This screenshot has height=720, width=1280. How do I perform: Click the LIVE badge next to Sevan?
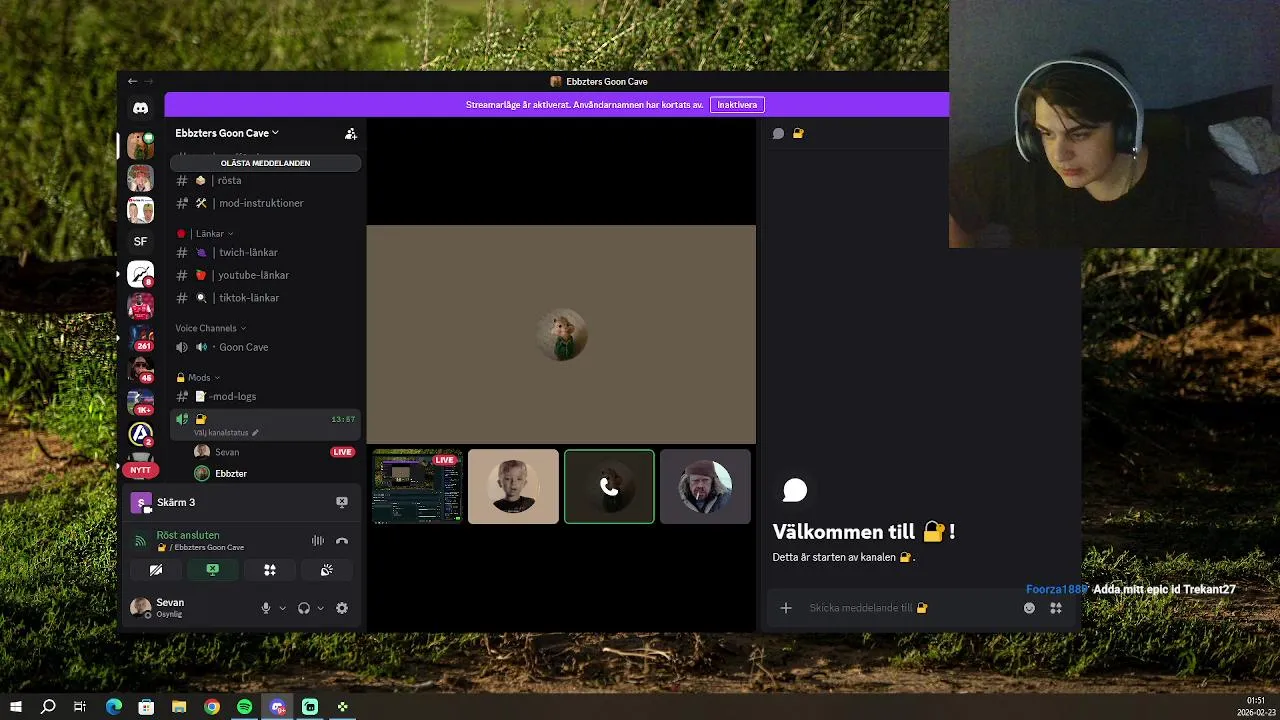[343, 452]
